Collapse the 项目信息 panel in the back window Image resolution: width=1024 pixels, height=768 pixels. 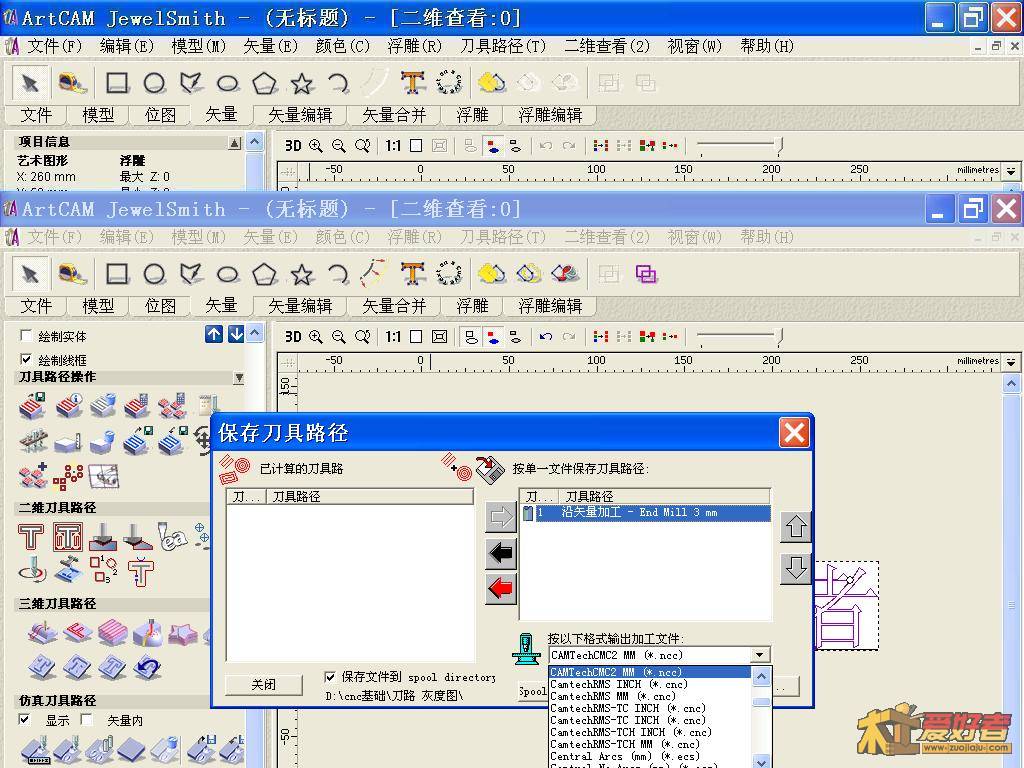234,143
